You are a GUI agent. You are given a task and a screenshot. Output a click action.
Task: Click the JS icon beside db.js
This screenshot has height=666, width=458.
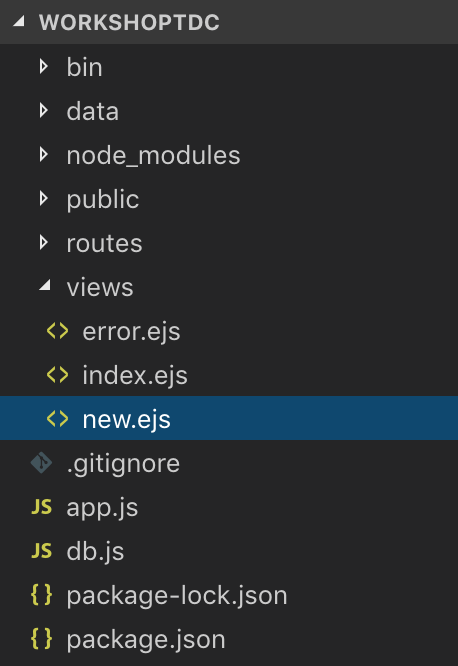[42, 551]
